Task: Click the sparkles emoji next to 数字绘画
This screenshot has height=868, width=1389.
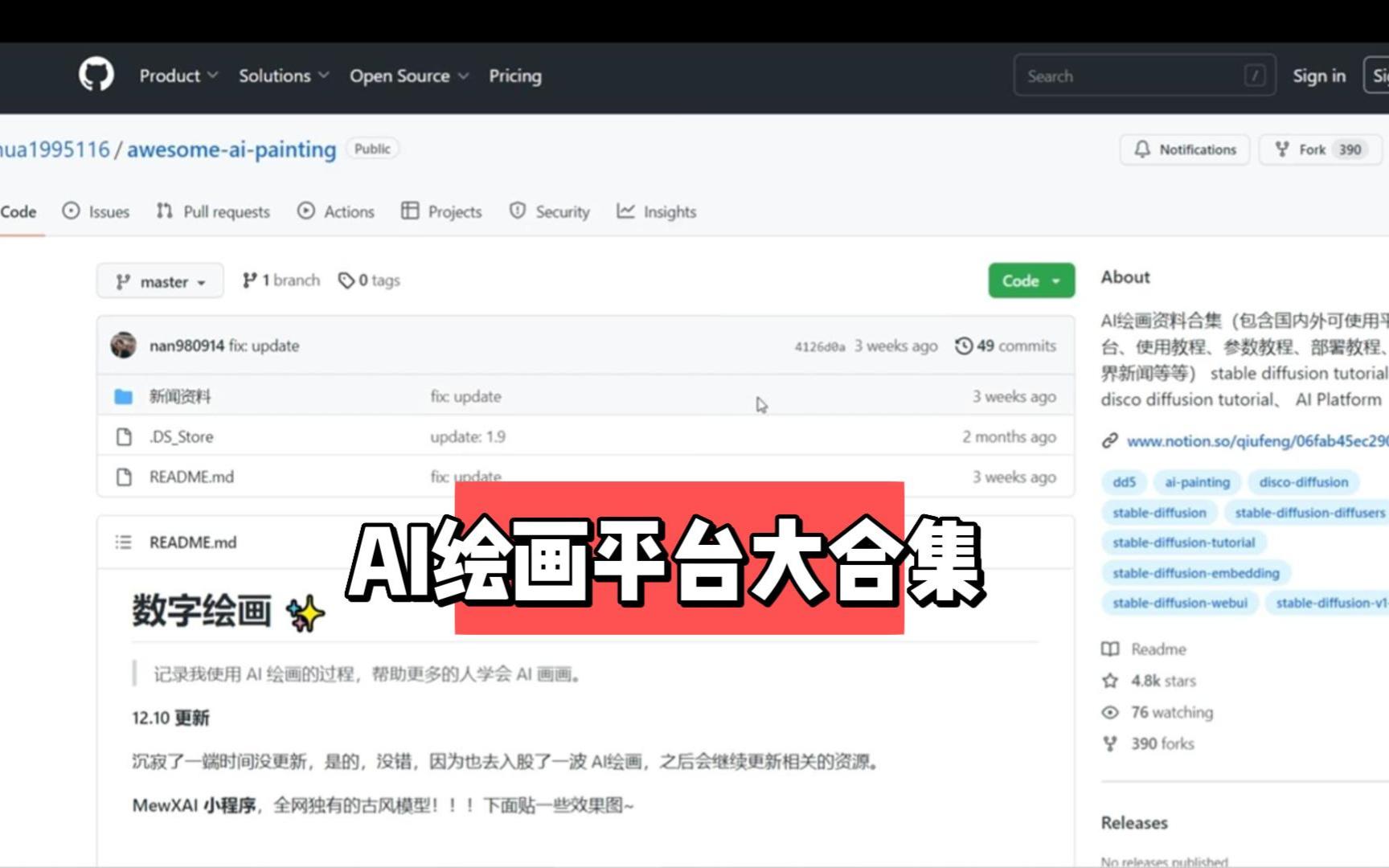Action: (x=305, y=613)
